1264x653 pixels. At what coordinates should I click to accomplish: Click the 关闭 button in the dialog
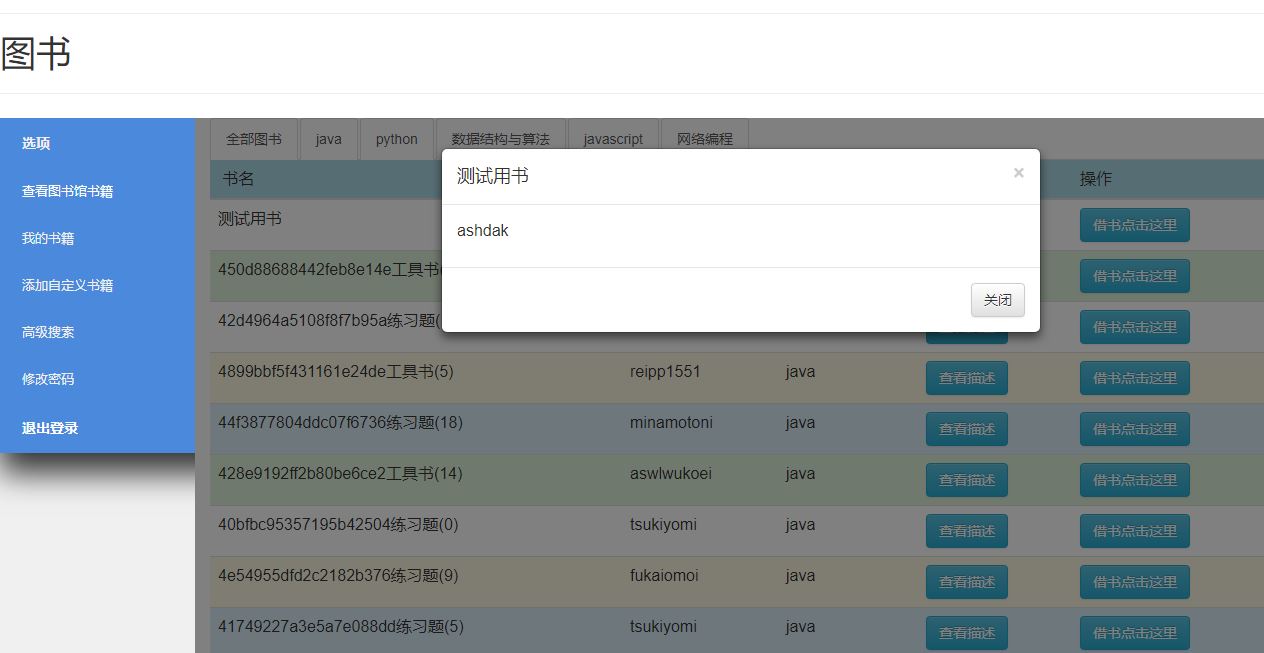(997, 300)
